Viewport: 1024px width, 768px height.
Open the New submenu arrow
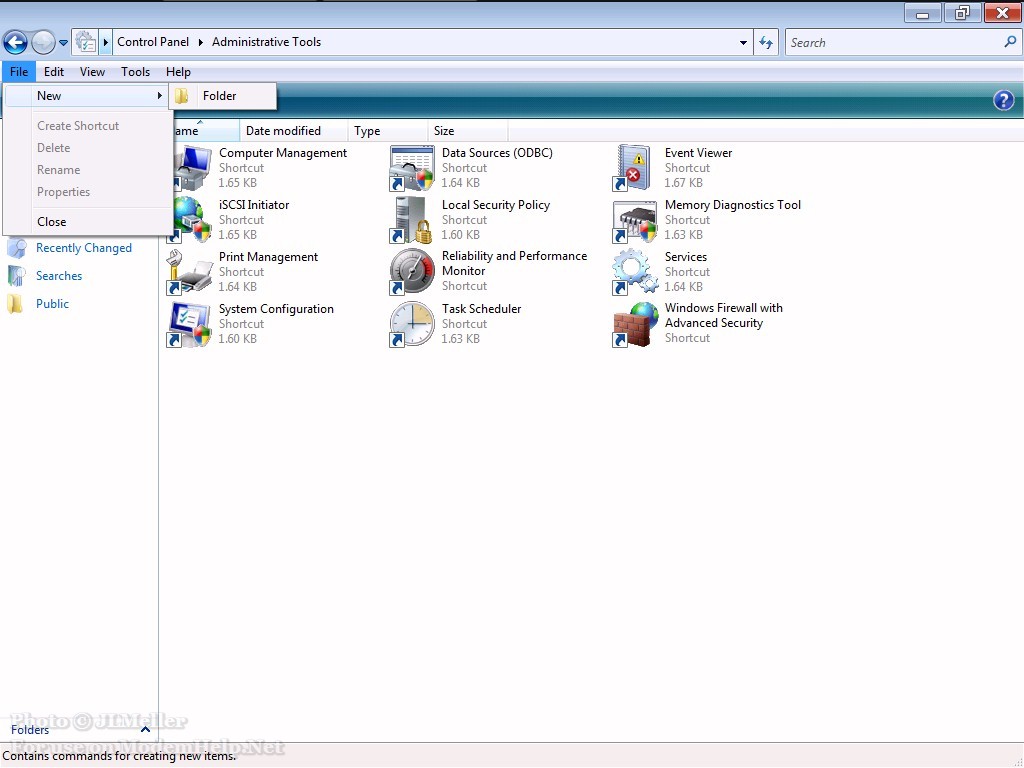click(159, 96)
